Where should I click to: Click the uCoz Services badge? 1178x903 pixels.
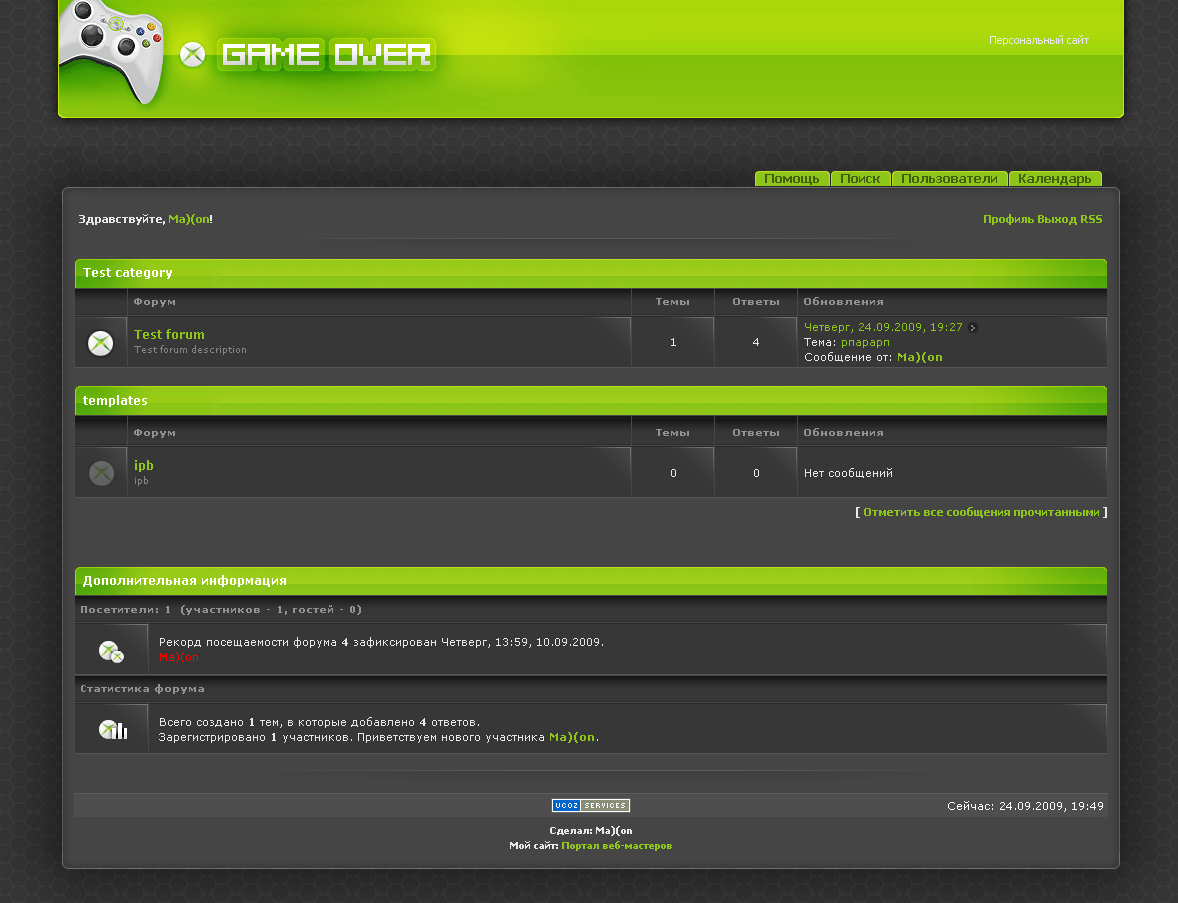coord(591,805)
